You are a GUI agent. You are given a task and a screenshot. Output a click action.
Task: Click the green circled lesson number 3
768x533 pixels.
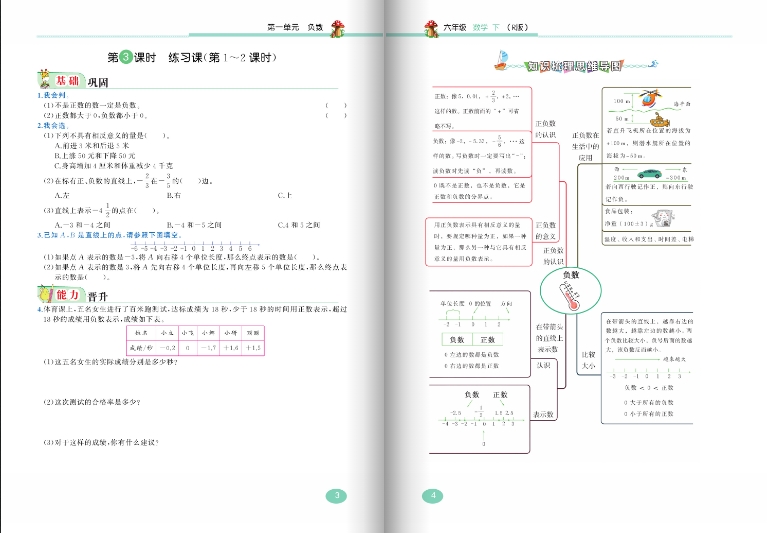pos(125,58)
